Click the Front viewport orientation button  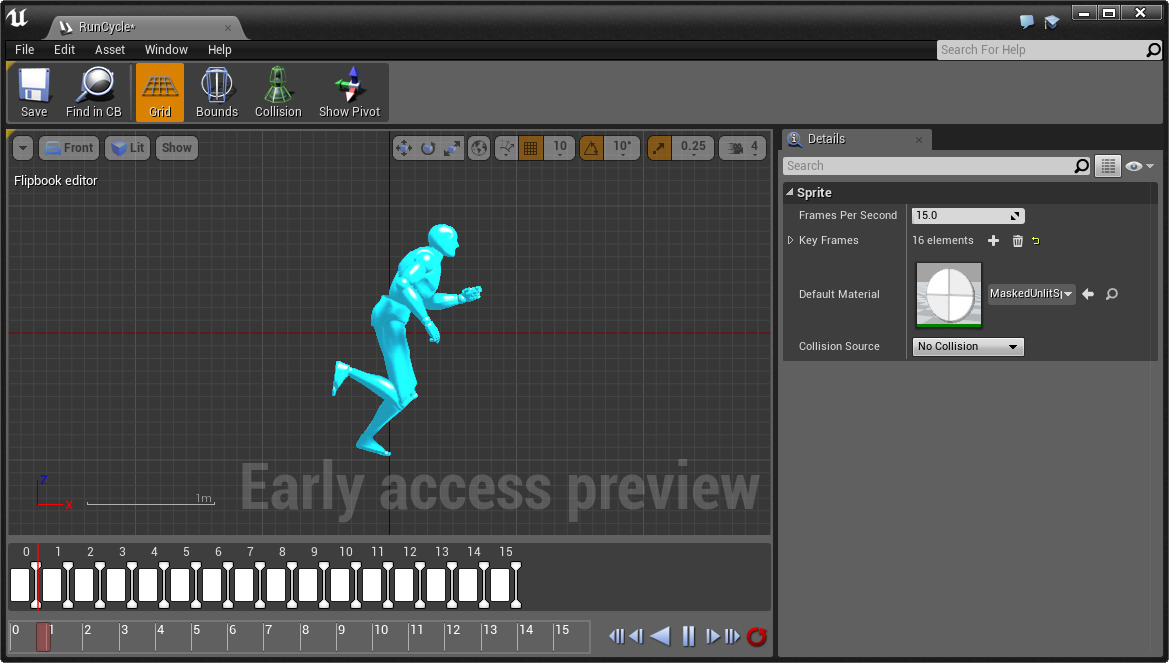click(68, 148)
